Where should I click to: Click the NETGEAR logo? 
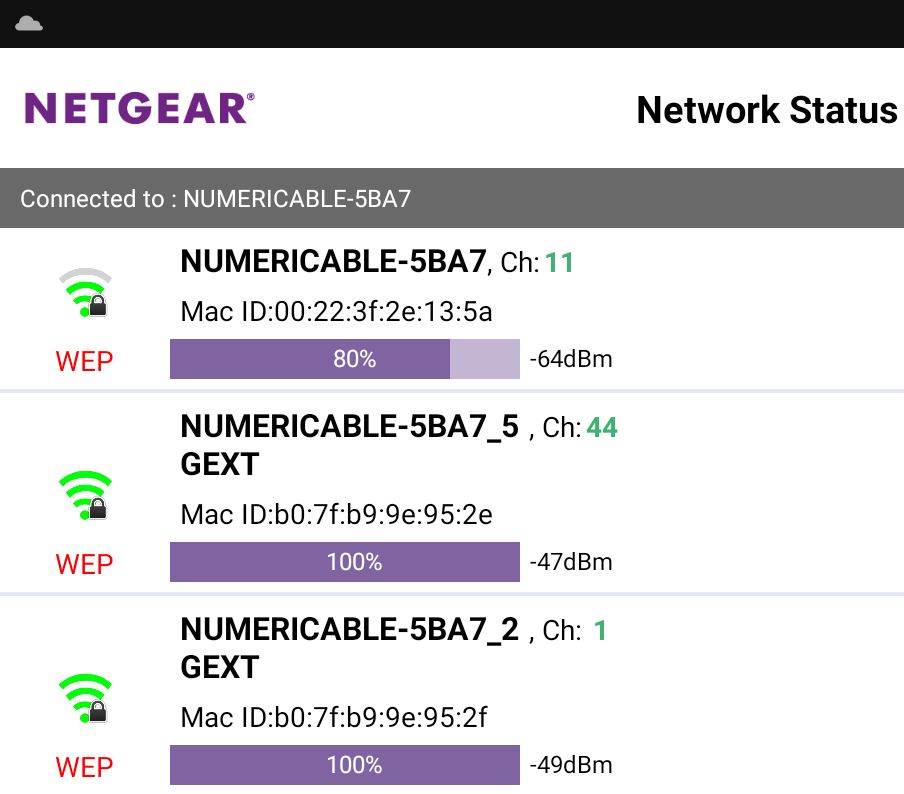(x=140, y=108)
